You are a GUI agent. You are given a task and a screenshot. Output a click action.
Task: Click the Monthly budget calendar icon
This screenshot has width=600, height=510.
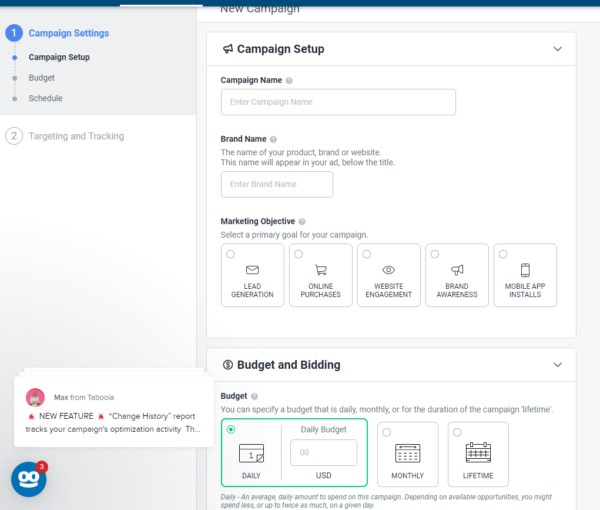407,453
